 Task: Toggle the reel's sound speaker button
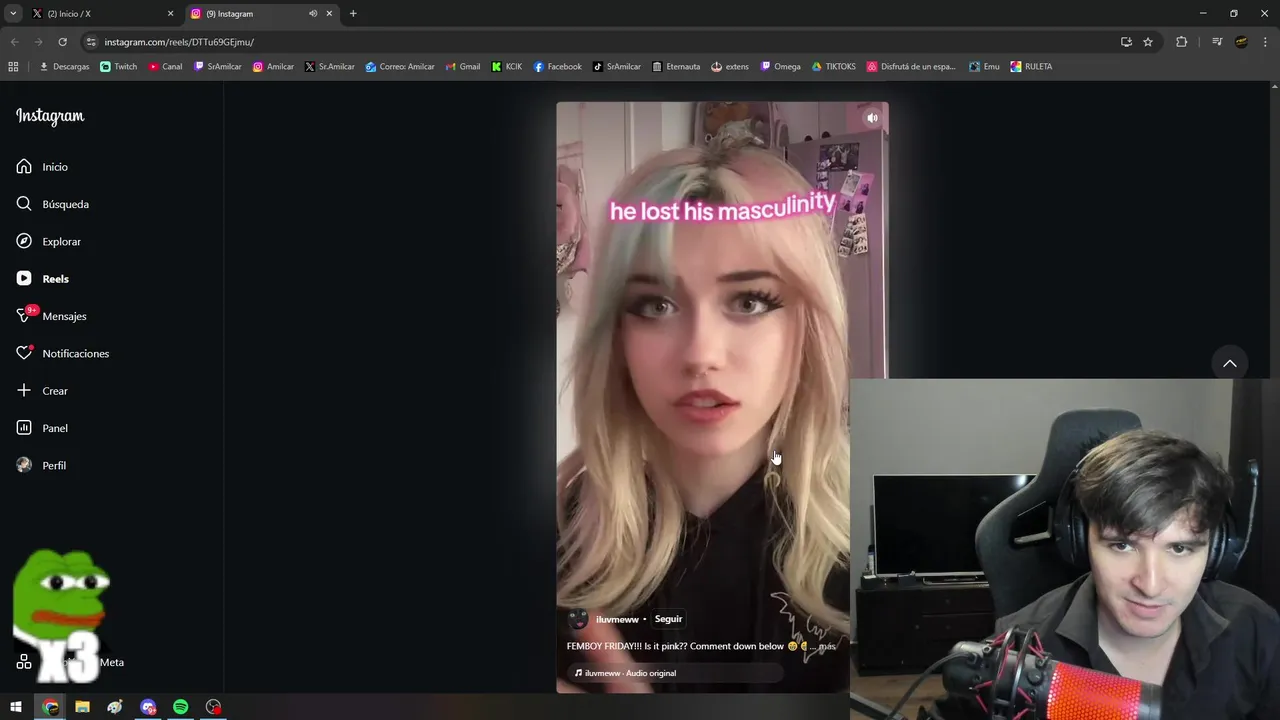872,118
